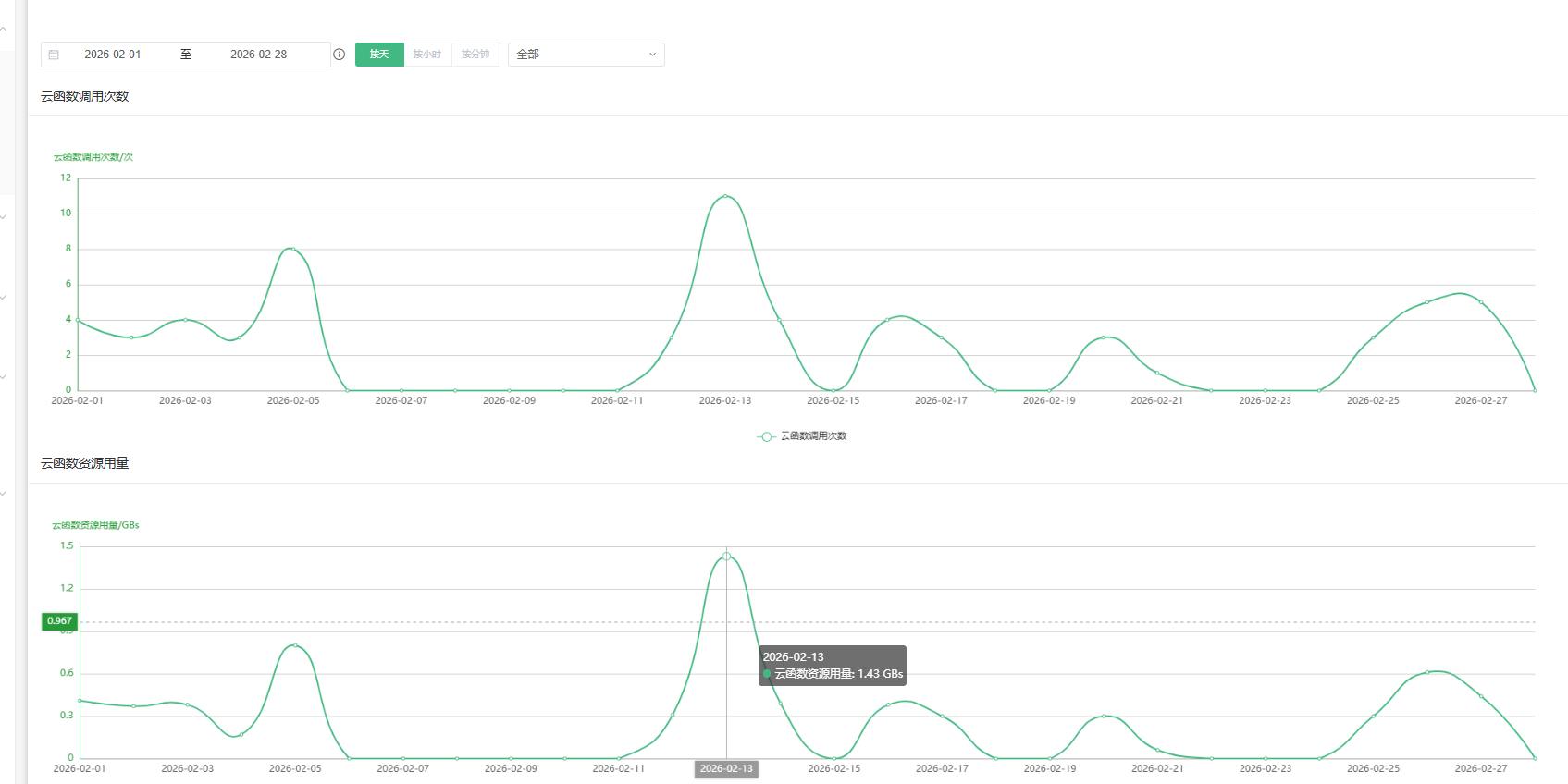Viewport: 1568px width, 784px height.
Task: Click the calendar icon in date picker
Action: click(x=54, y=55)
